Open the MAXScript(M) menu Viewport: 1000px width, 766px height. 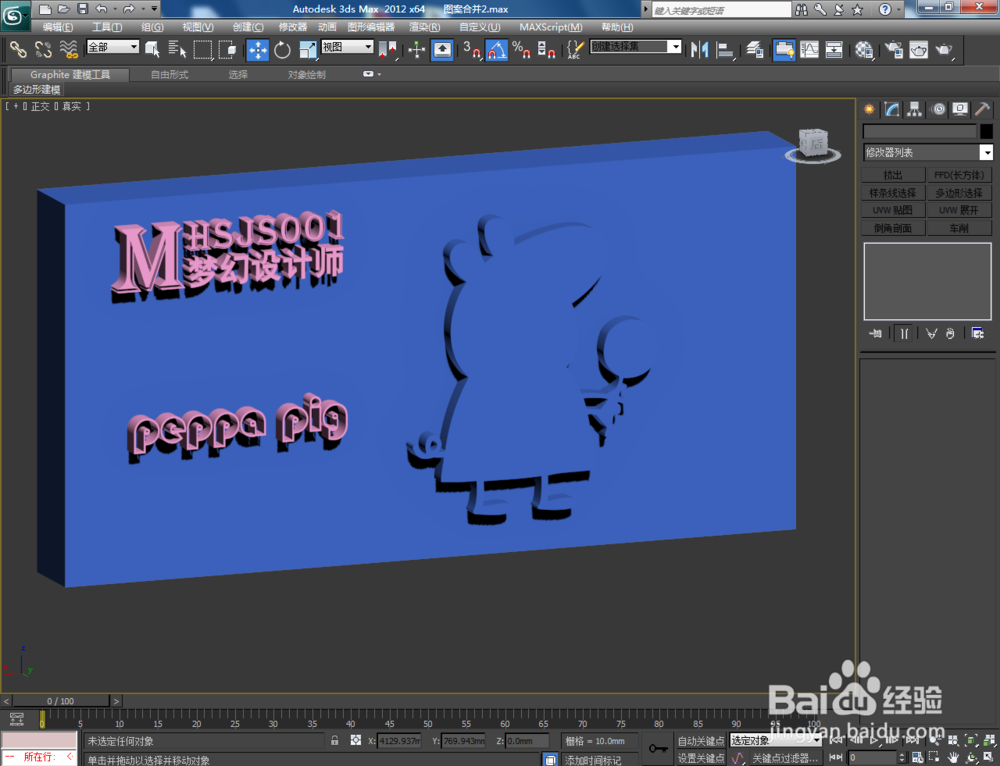(x=551, y=27)
